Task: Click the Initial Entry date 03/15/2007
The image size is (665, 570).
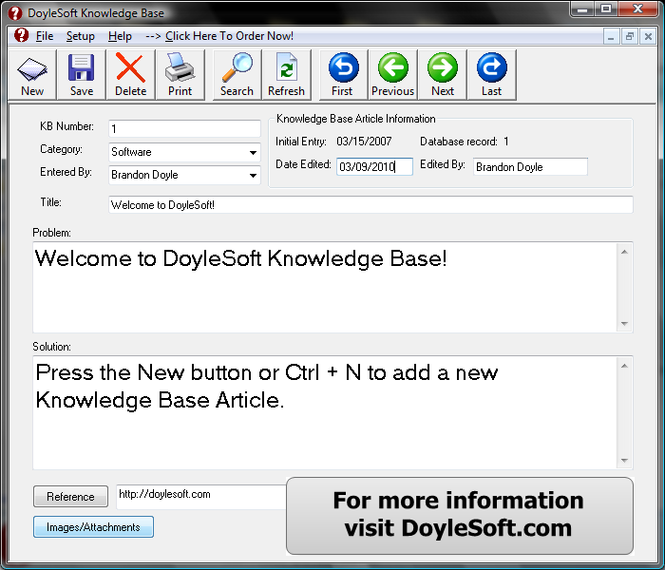Action: (364, 141)
